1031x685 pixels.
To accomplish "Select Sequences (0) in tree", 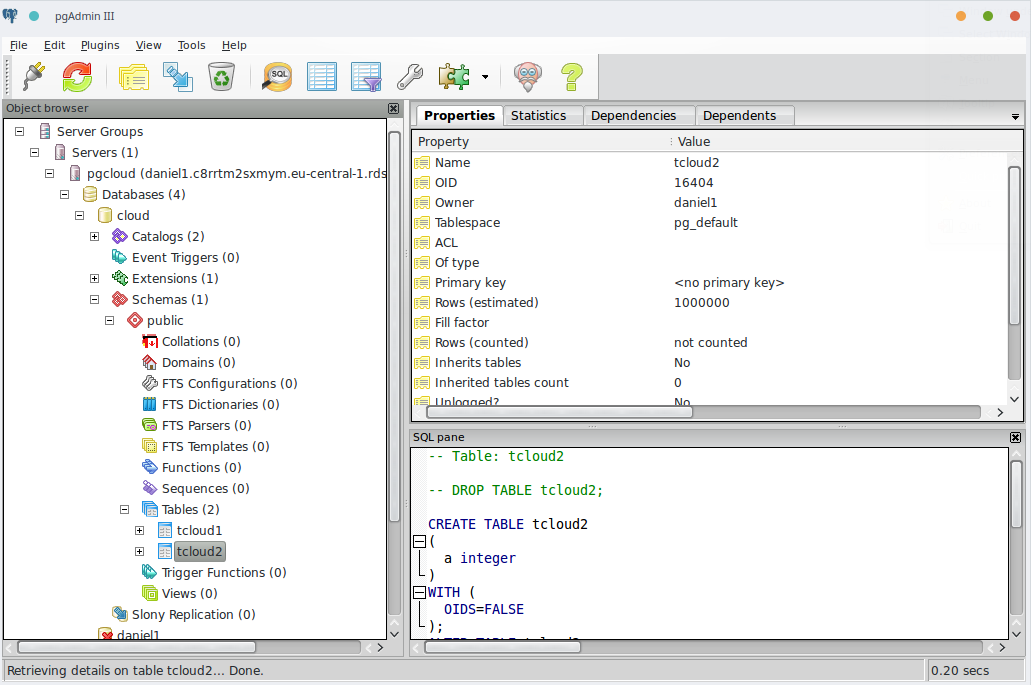I will coord(206,489).
